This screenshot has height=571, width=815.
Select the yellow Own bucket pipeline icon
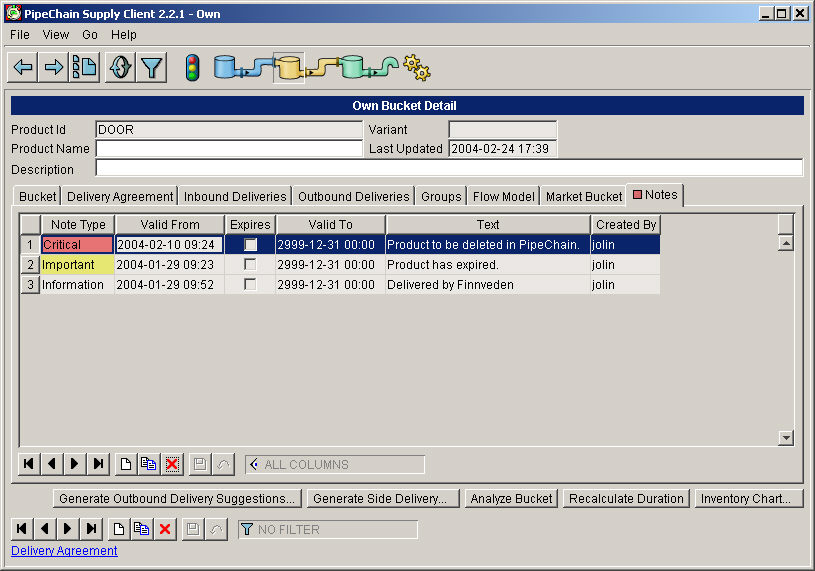(288, 68)
